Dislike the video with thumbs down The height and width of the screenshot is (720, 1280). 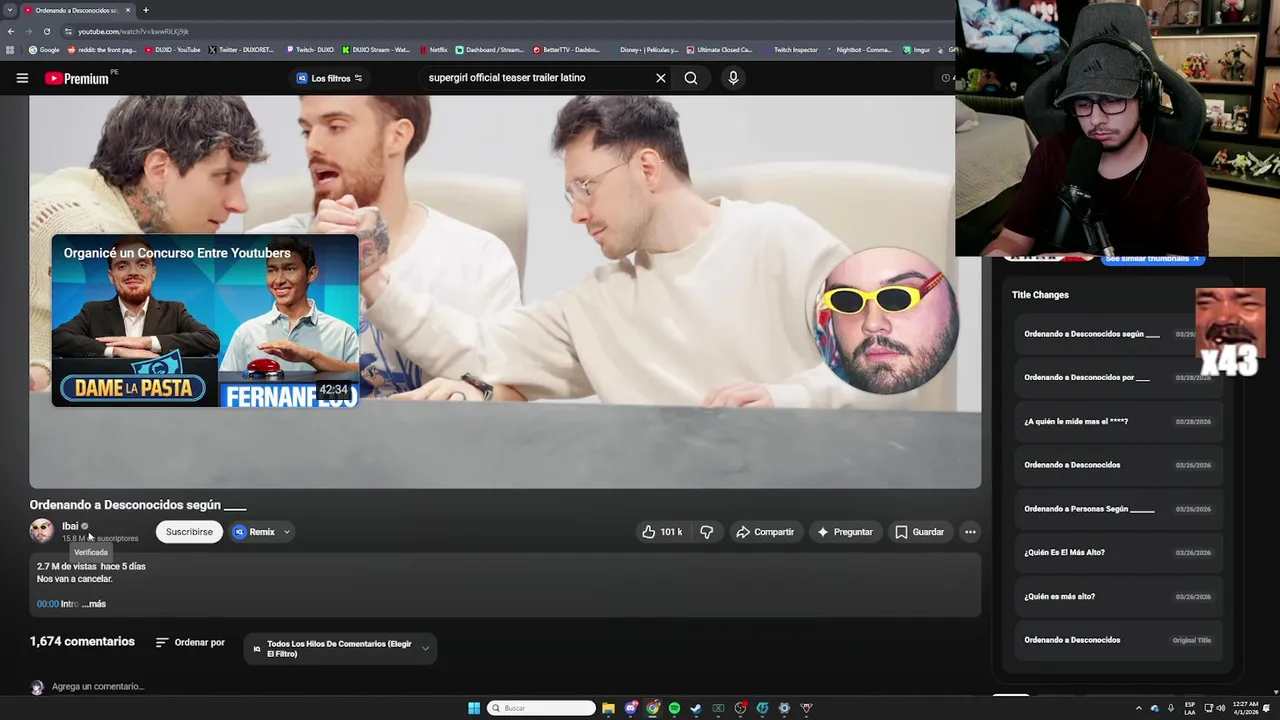707,532
